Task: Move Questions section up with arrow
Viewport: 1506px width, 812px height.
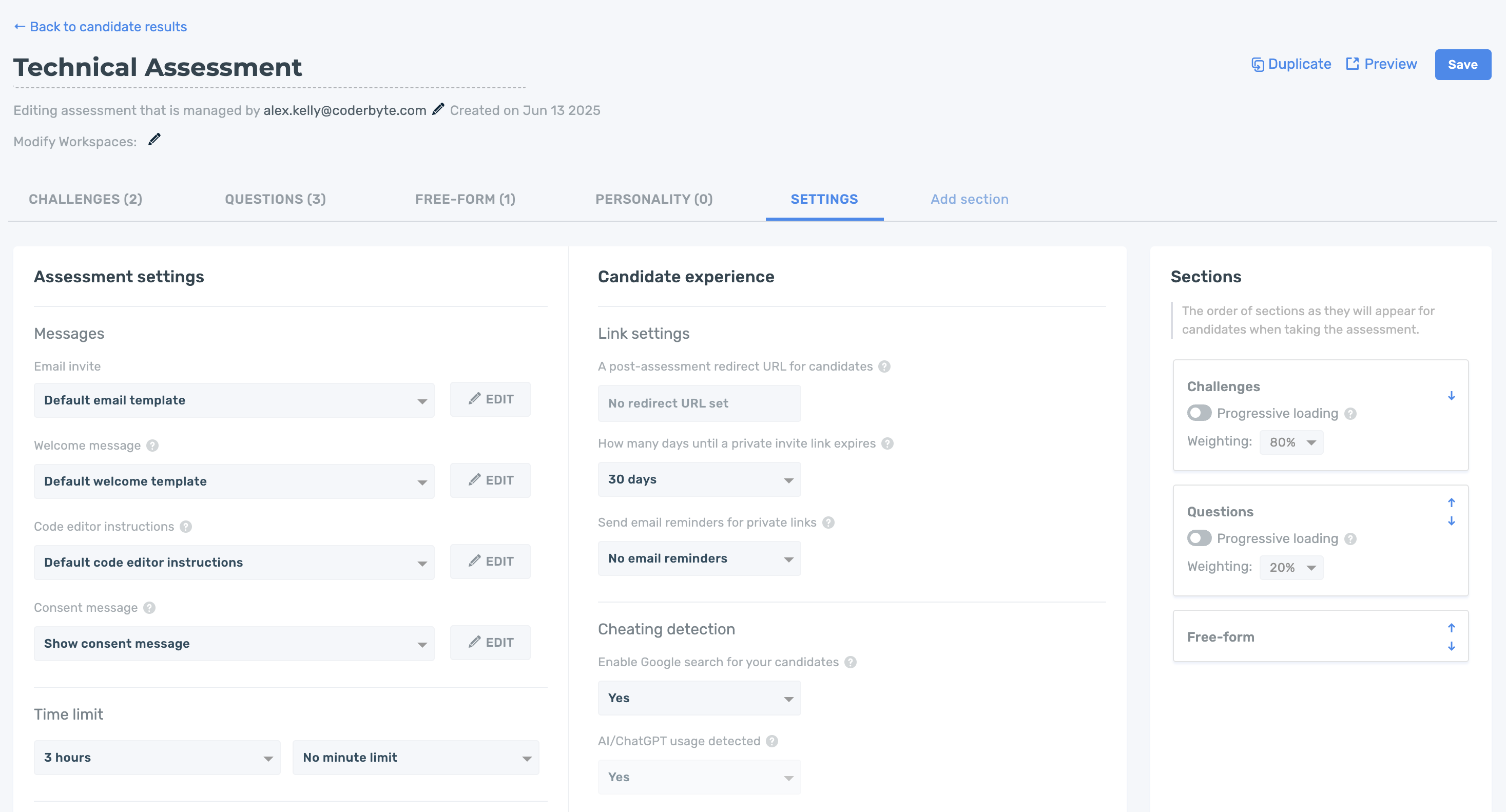Action: coord(1452,502)
